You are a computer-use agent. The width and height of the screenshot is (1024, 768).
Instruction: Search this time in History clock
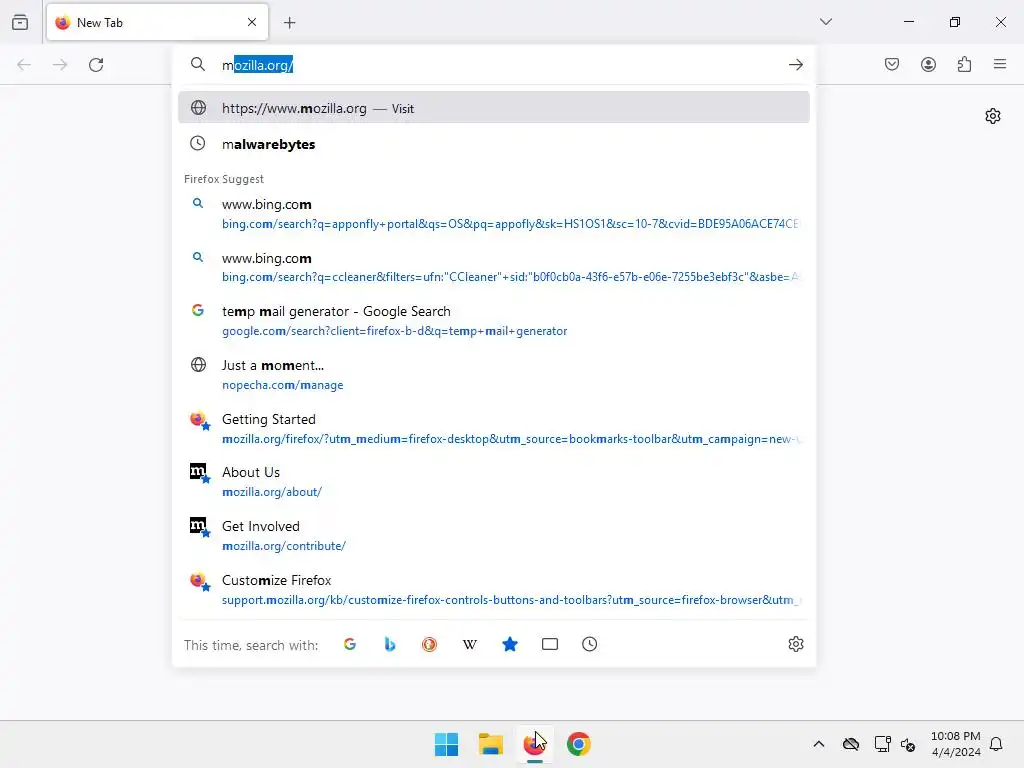tap(590, 645)
